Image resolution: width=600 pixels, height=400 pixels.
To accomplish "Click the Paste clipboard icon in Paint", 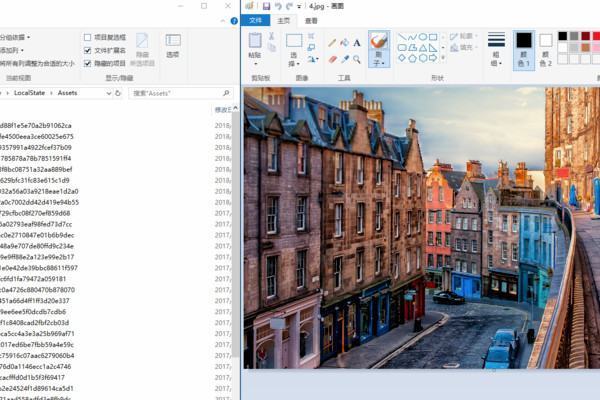I will point(255,41).
